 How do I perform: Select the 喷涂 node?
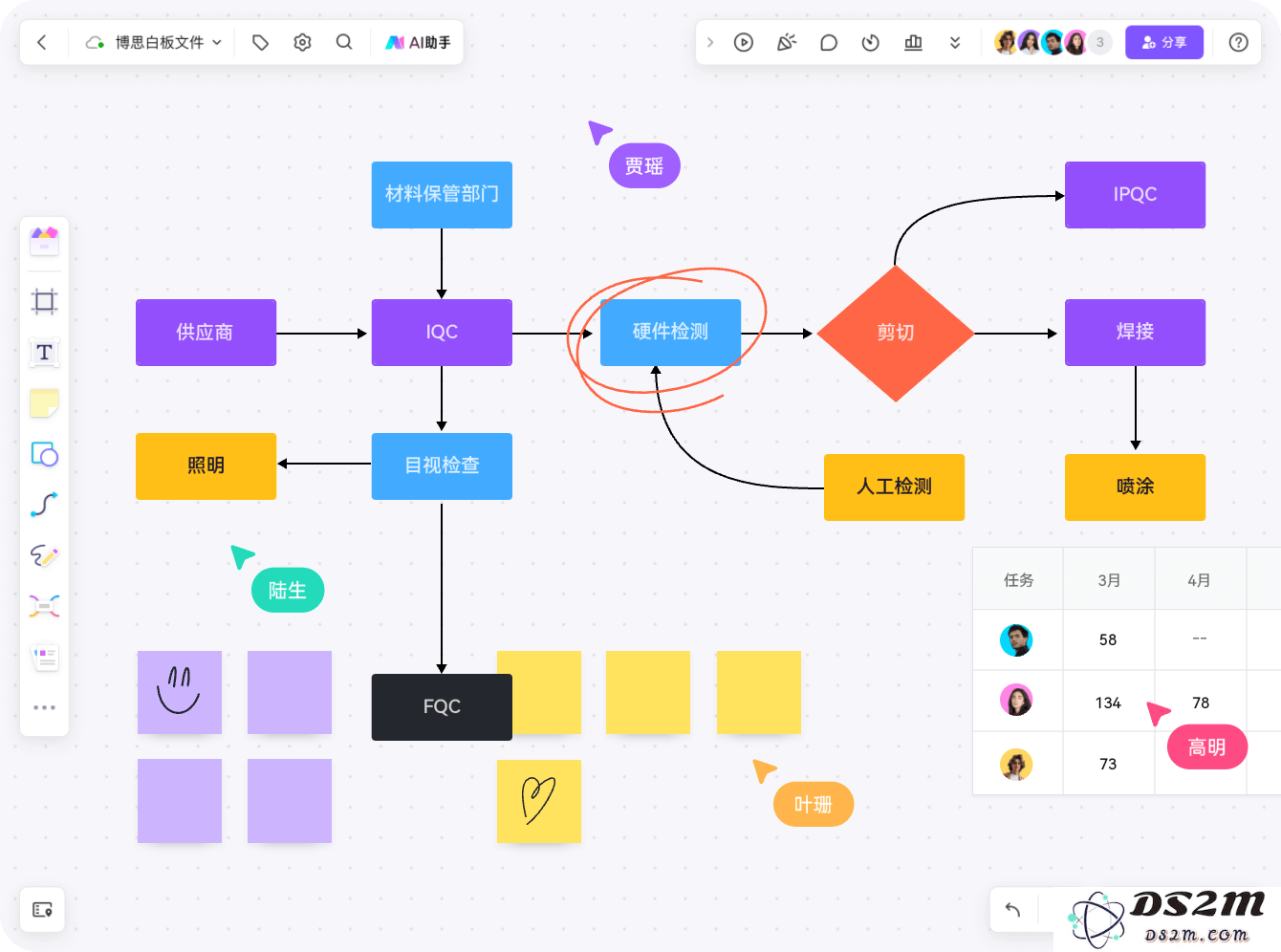pos(1135,487)
